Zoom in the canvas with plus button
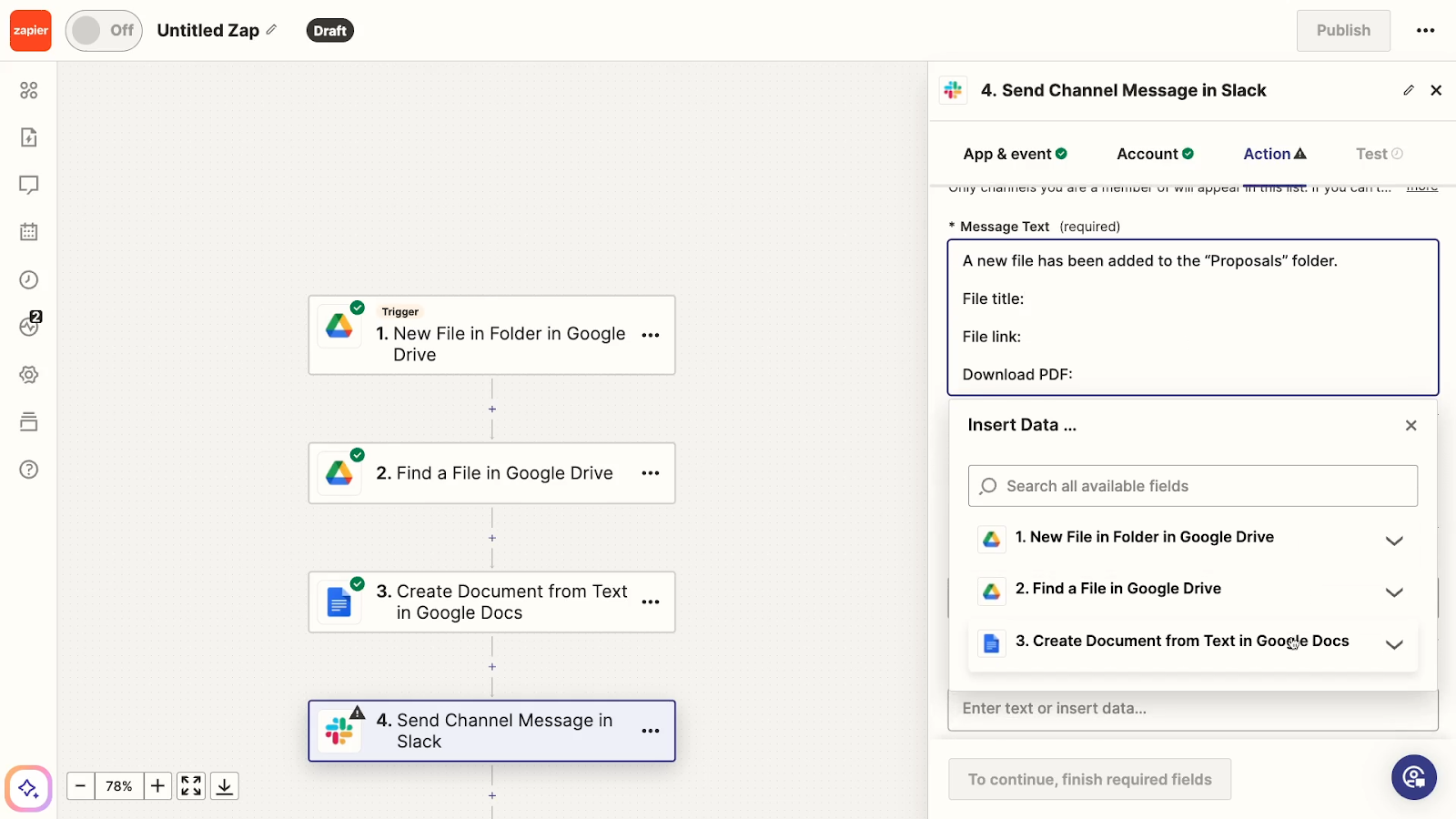 tap(157, 785)
